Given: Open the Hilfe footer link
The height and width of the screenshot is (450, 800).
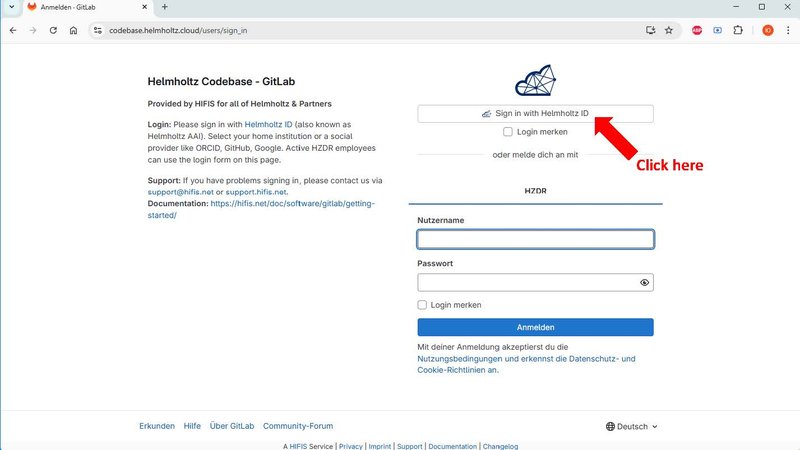Looking at the screenshot, I should 192,426.
